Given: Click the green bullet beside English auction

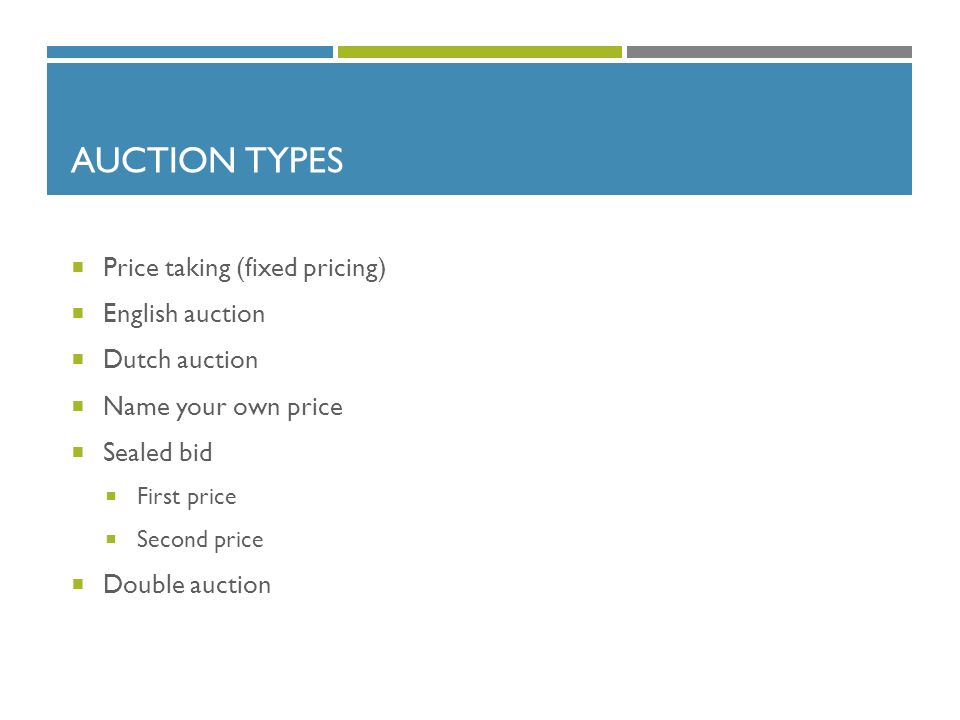Looking at the screenshot, I should [78, 313].
